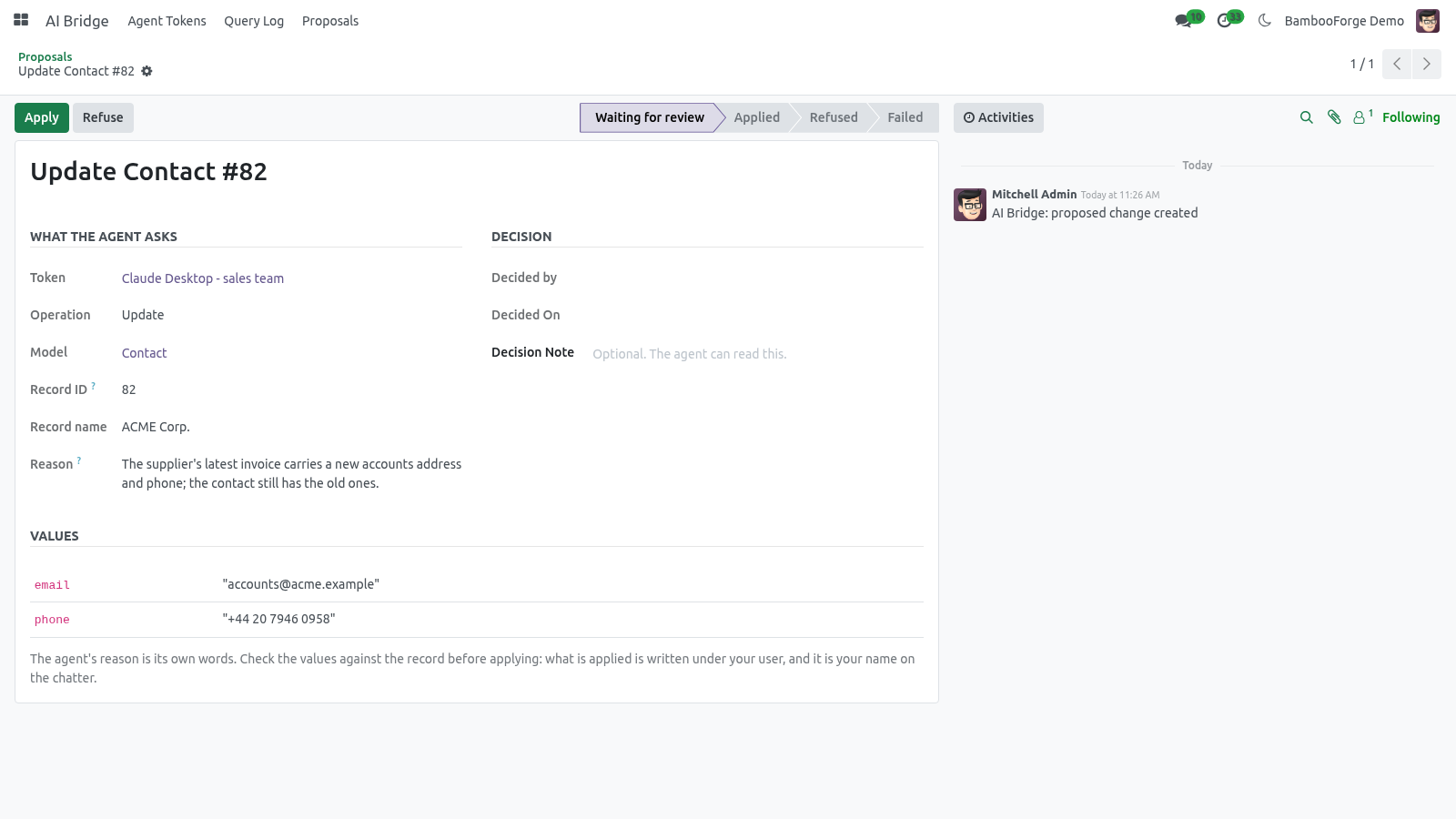
Task: Open the Activities button
Action: (x=998, y=117)
